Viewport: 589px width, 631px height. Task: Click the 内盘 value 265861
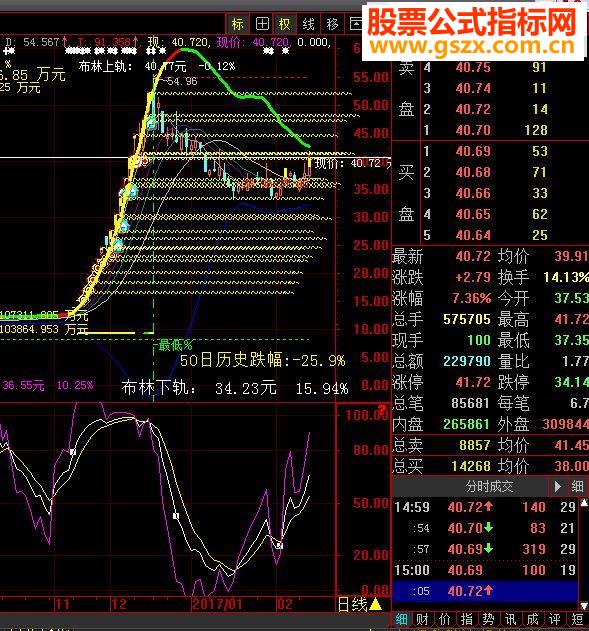pos(467,424)
